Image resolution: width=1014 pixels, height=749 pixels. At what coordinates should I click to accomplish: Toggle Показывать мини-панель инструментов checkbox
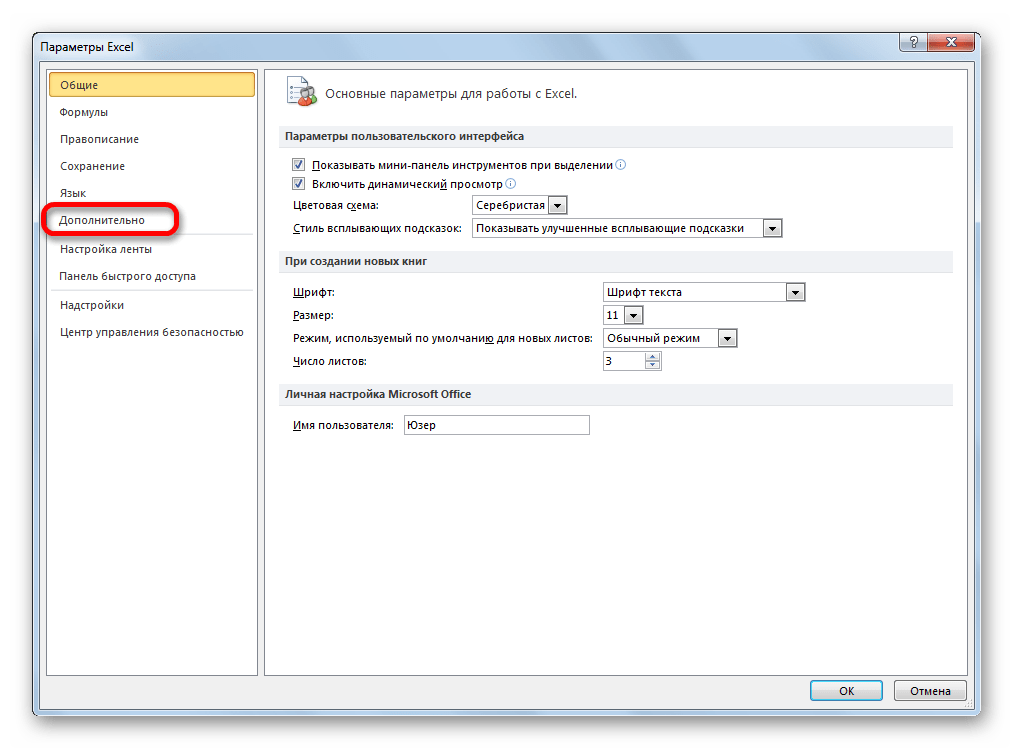click(298, 165)
